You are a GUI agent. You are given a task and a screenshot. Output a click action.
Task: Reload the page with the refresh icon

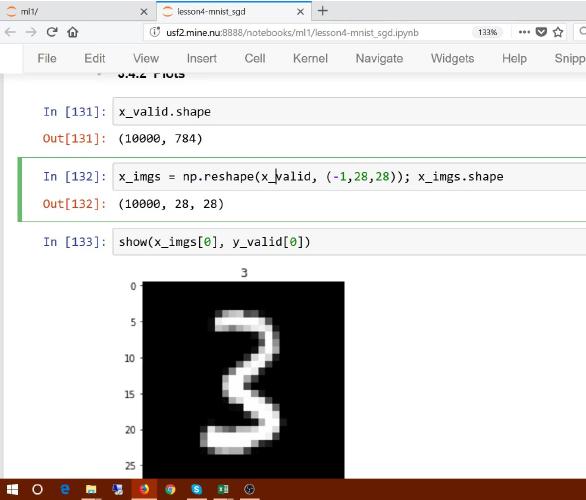coord(52,32)
